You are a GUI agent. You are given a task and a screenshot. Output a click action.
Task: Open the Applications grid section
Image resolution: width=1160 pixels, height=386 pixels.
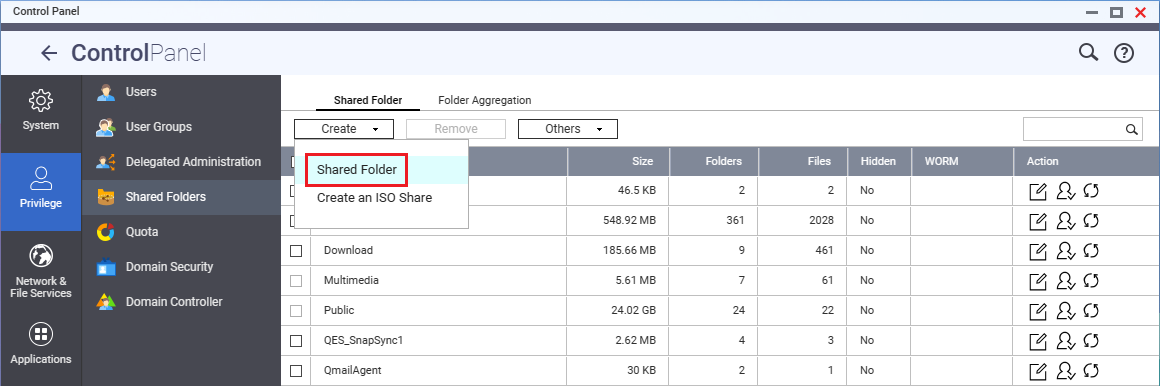coord(41,344)
